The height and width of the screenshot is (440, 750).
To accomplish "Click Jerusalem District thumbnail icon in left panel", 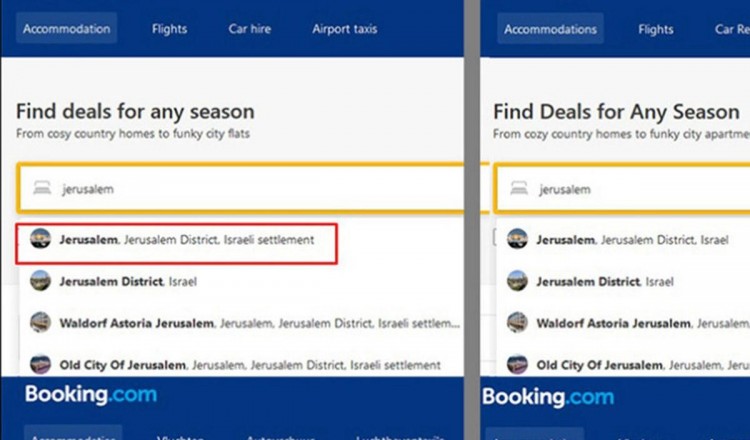I will pos(41,282).
